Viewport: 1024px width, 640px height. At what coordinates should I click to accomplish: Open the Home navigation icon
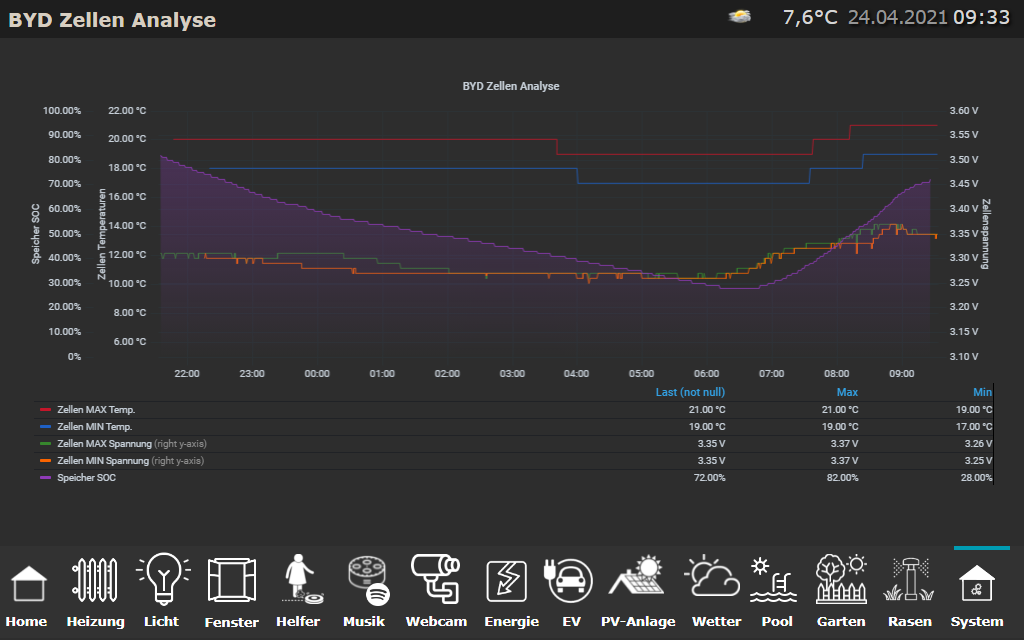[x=29, y=583]
